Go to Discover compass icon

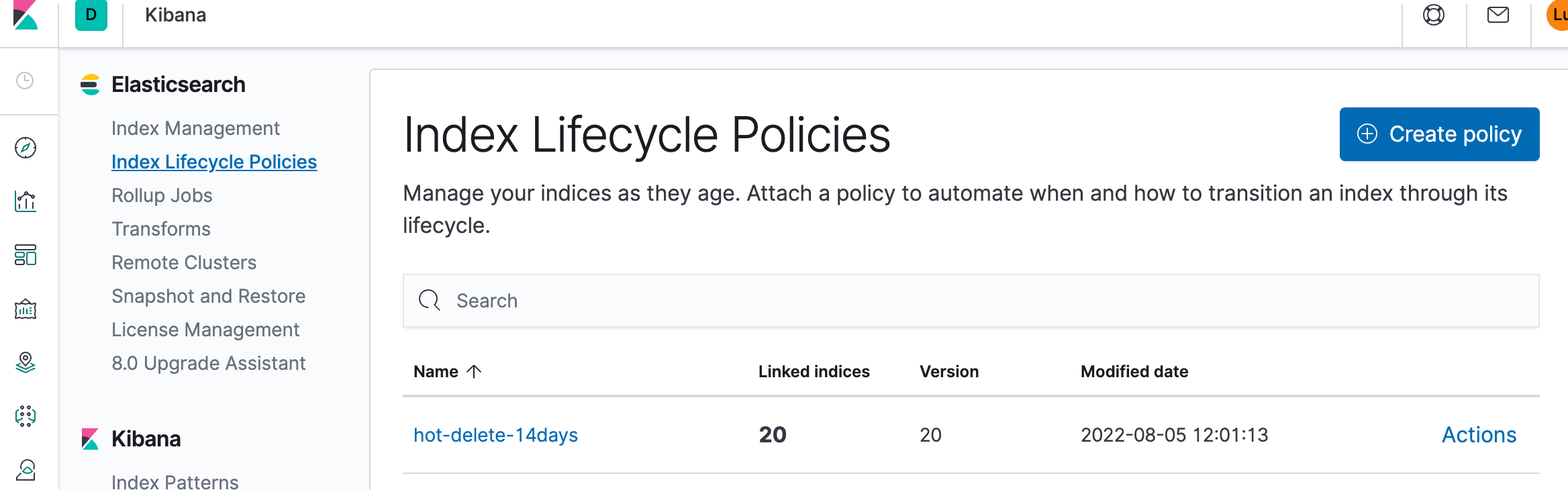[26, 148]
